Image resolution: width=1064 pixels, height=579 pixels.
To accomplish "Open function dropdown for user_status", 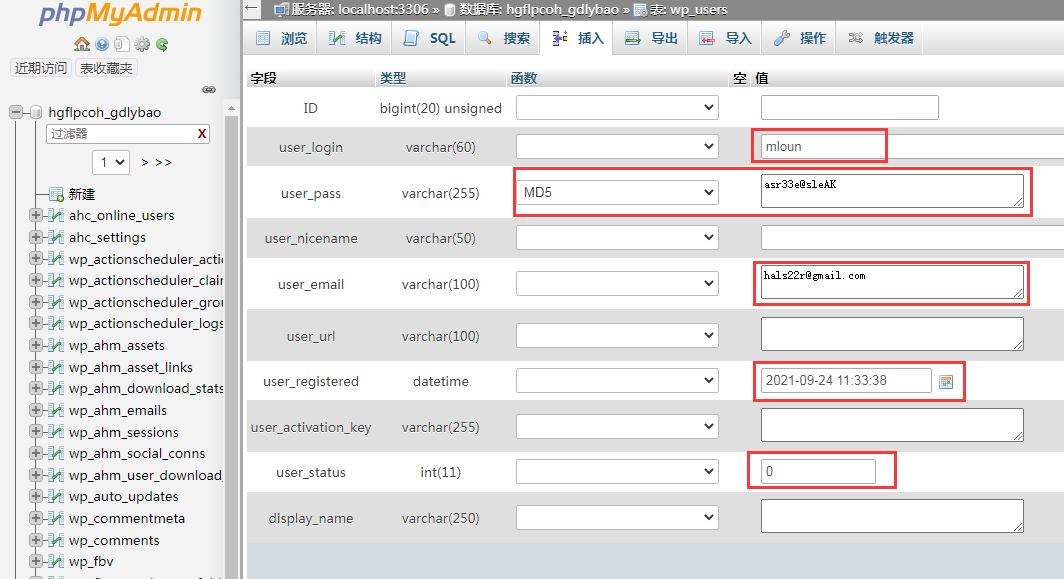I will click(x=617, y=472).
